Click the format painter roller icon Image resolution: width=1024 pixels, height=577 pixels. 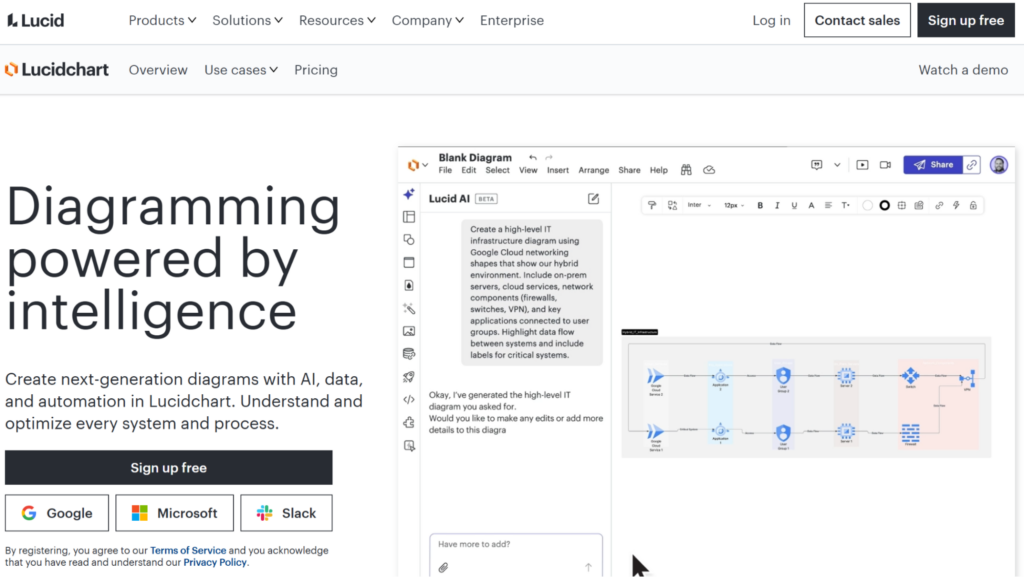point(652,205)
